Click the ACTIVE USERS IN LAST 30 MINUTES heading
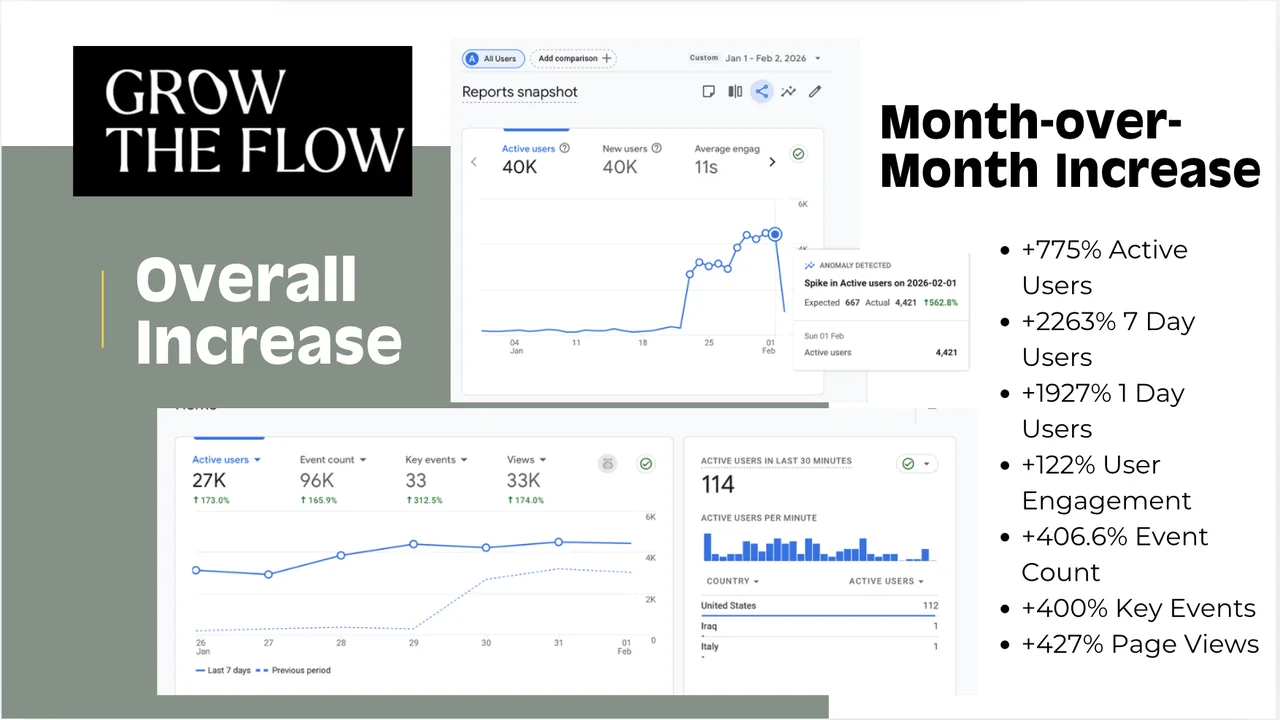 tap(776, 461)
